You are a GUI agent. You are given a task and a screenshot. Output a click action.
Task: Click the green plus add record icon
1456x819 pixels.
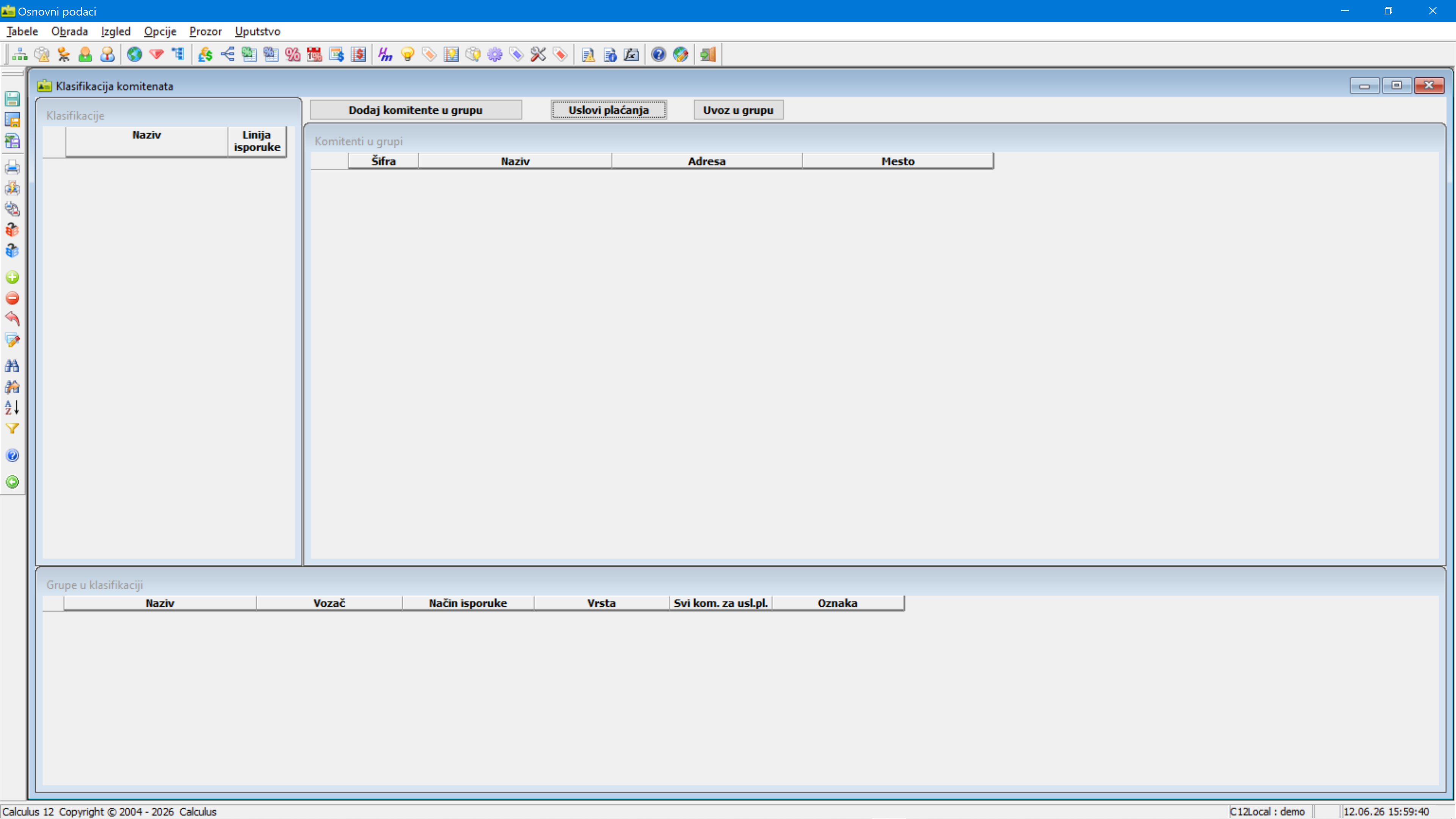pos(13,278)
